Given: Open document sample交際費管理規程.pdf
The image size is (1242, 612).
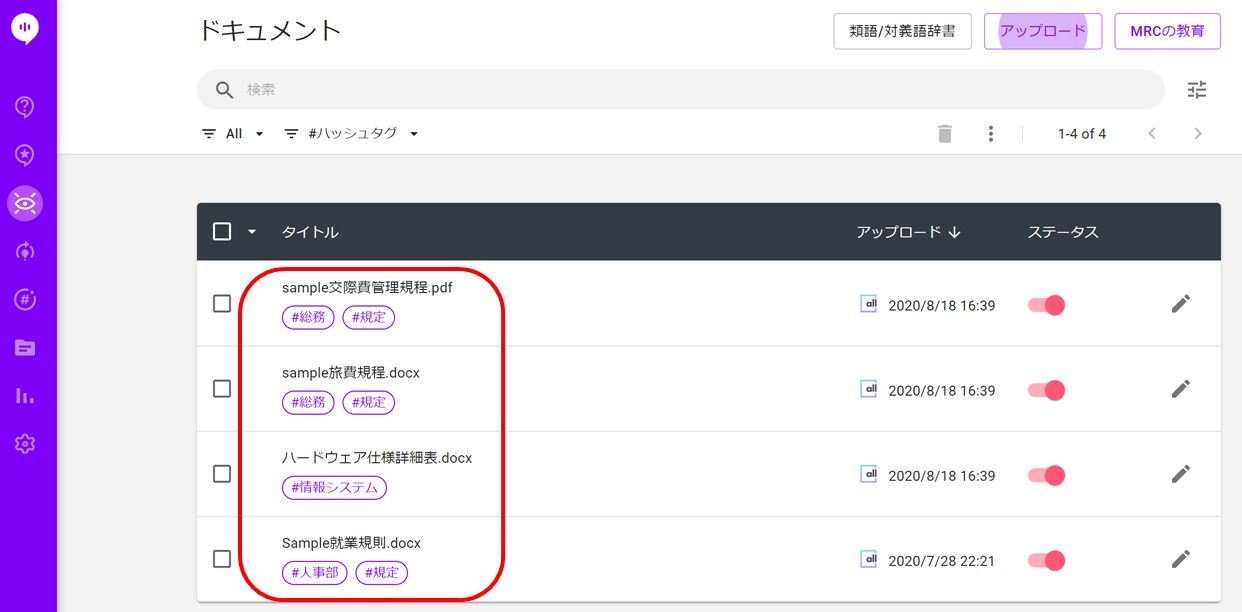Looking at the screenshot, I should pos(367,288).
